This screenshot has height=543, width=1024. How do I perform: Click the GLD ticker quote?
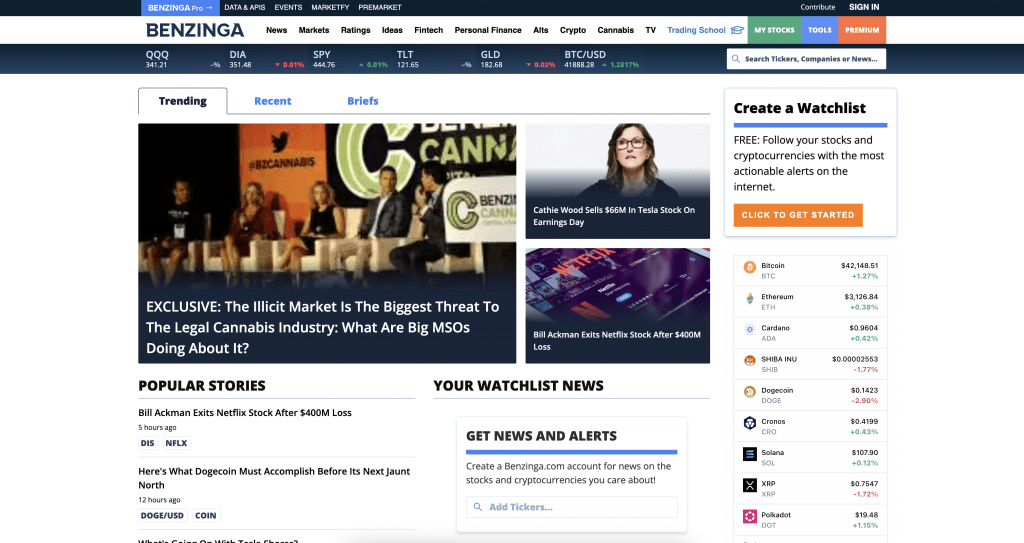(x=518, y=59)
